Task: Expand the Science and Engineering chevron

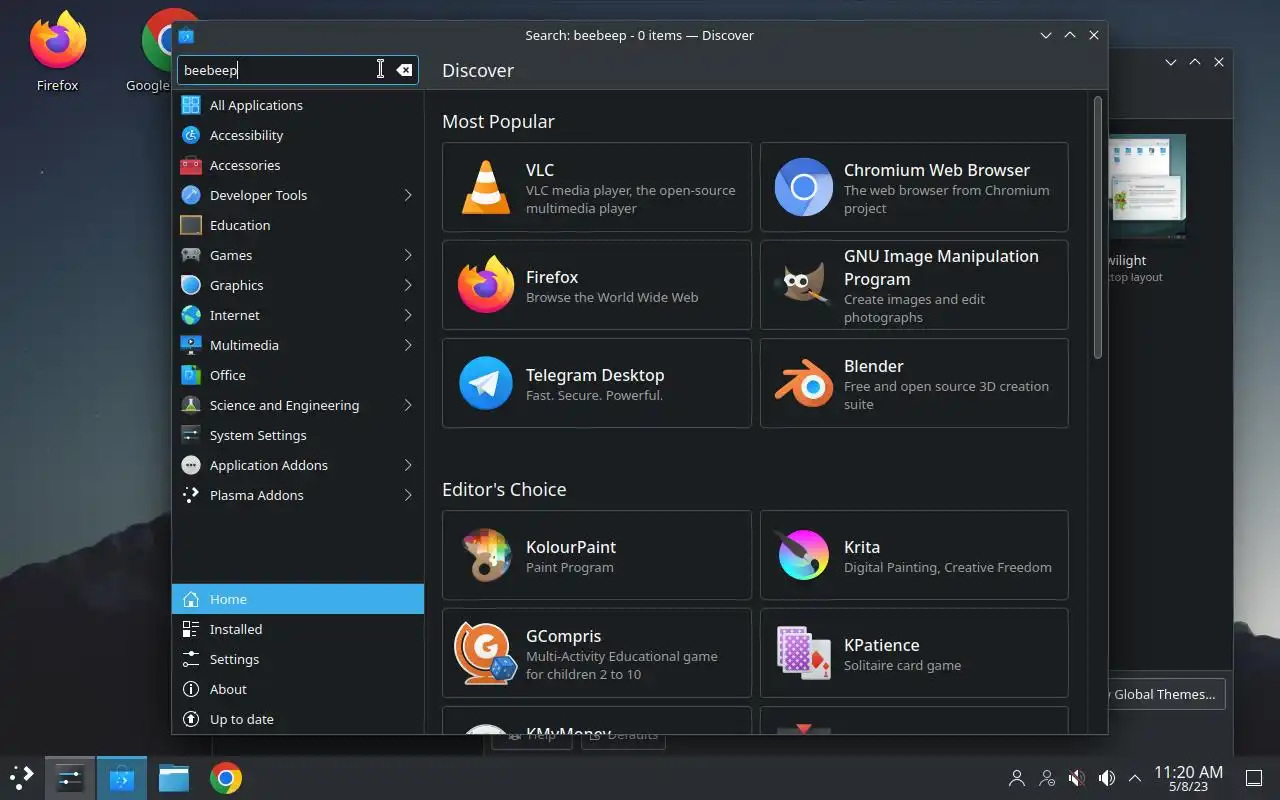Action: tap(408, 405)
